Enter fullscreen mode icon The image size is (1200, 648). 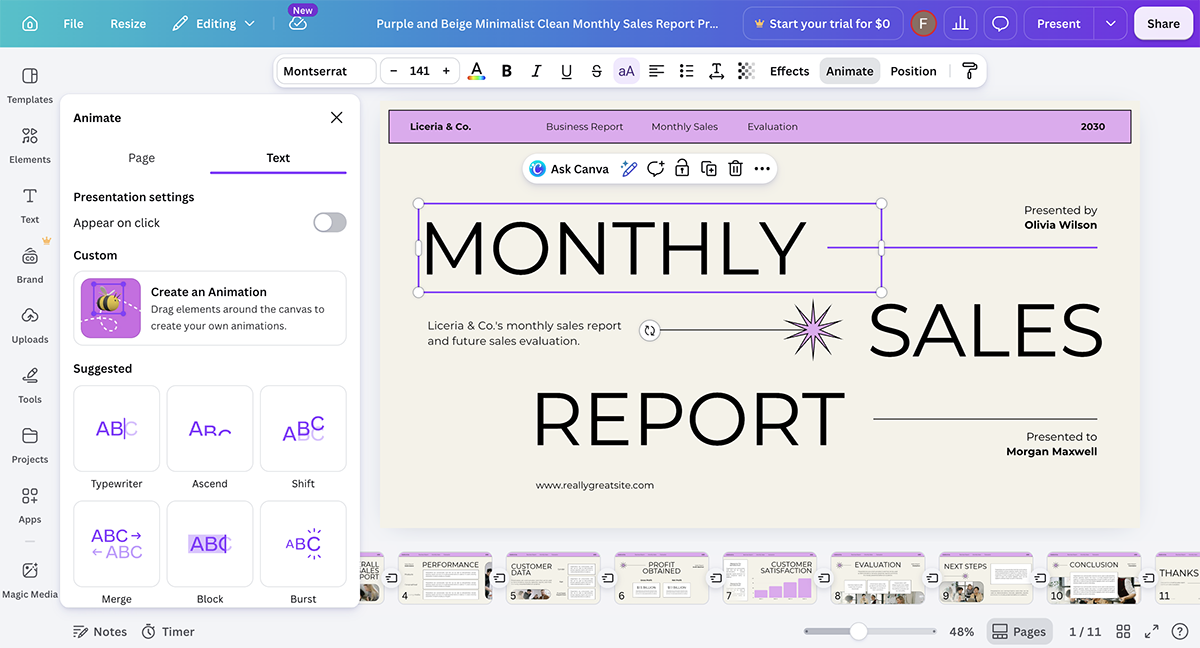coord(1152,632)
